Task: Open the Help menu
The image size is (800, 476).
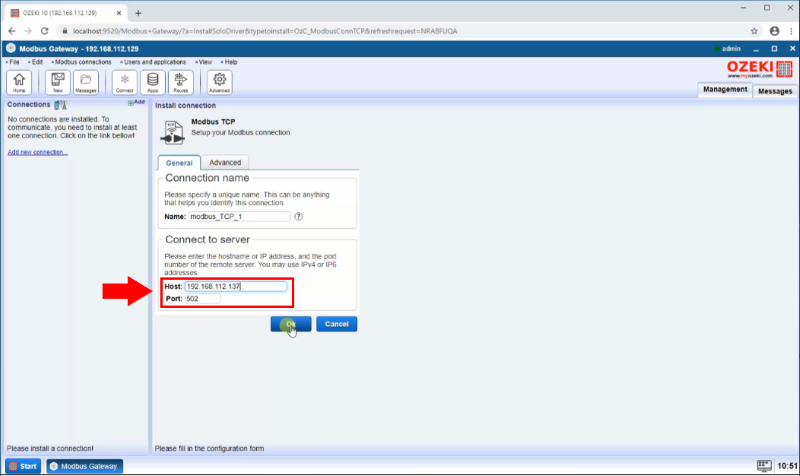Action: 230,62
